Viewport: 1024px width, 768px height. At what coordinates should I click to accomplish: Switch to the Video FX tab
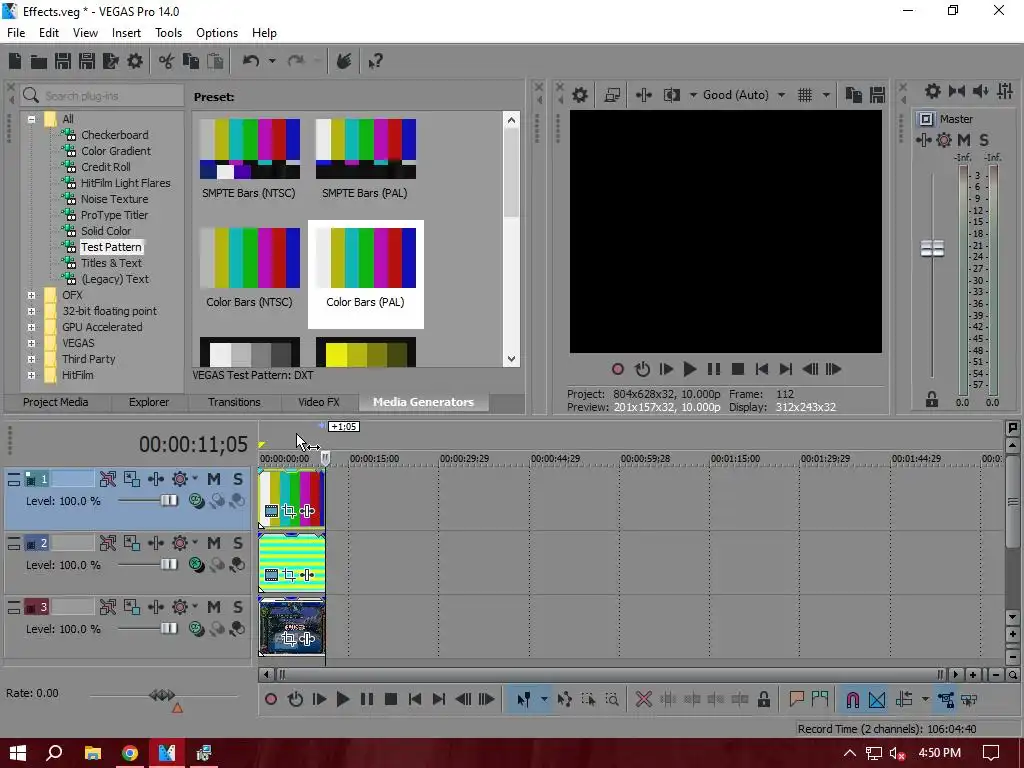[x=319, y=402]
